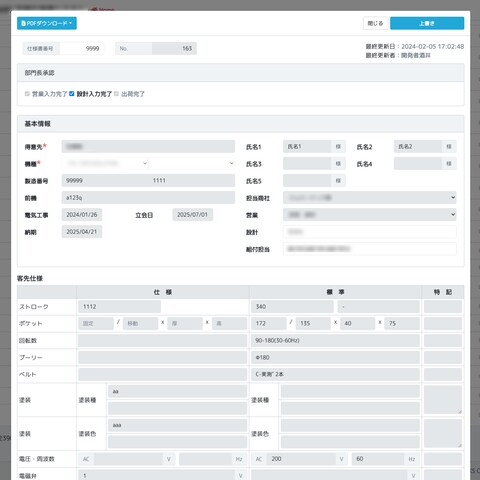
Task: Click the 閉じる button
Action: pyautogui.click(x=375, y=23)
